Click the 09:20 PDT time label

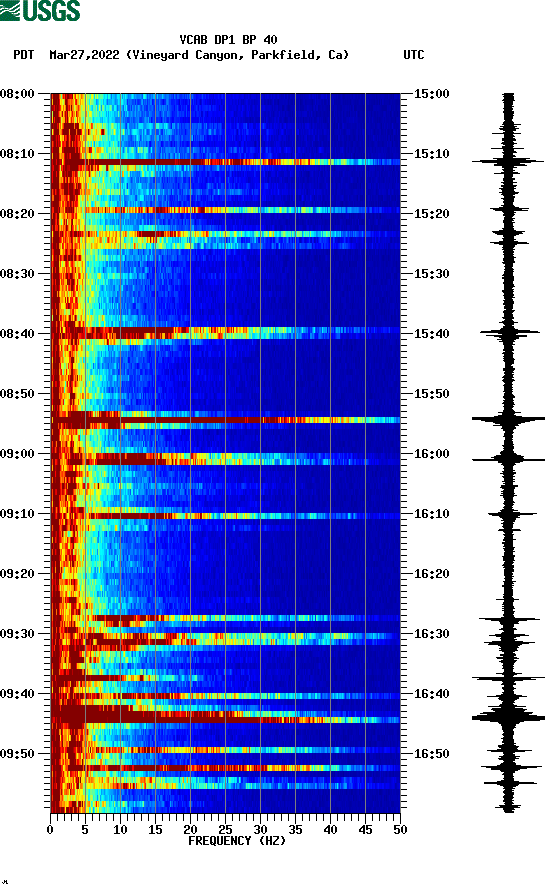tap(17, 574)
